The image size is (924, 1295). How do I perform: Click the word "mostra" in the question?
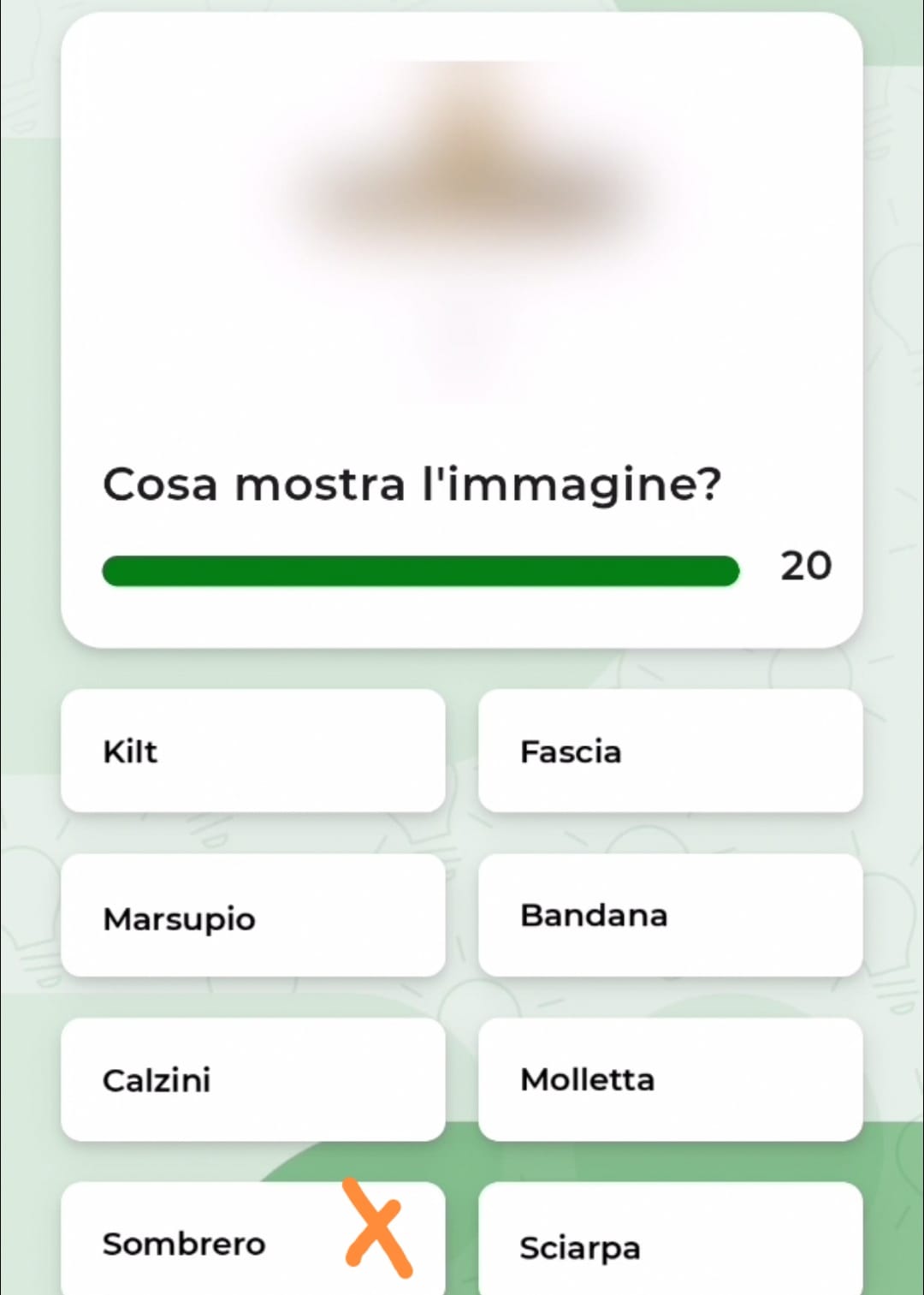point(319,484)
